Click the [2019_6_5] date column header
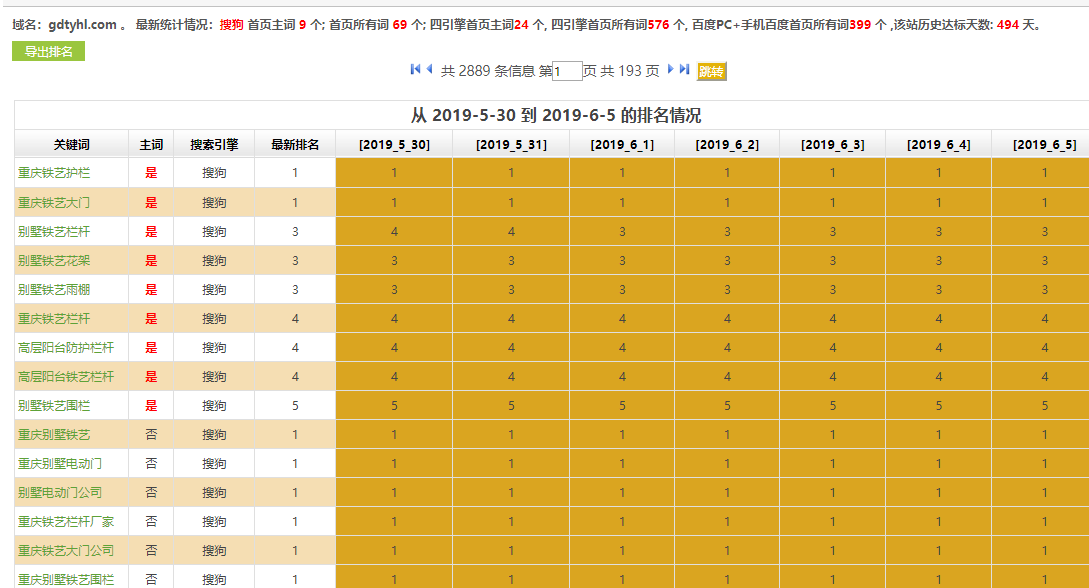1089x588 pixels. pyautogui.click(x=1044, y=144)
